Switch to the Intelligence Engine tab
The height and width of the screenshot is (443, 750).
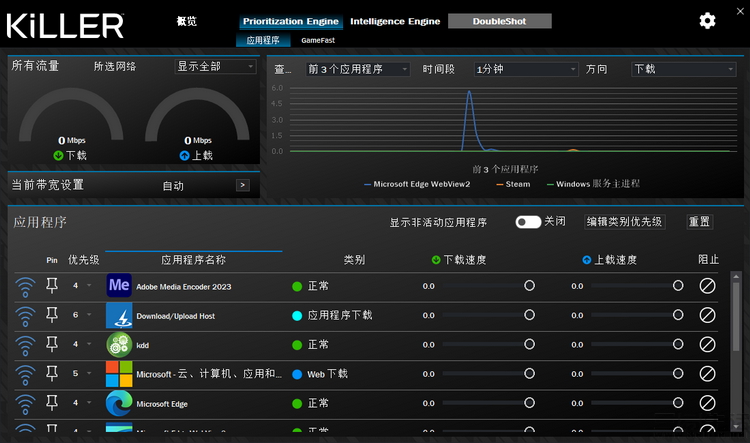[x=394, y=21]
